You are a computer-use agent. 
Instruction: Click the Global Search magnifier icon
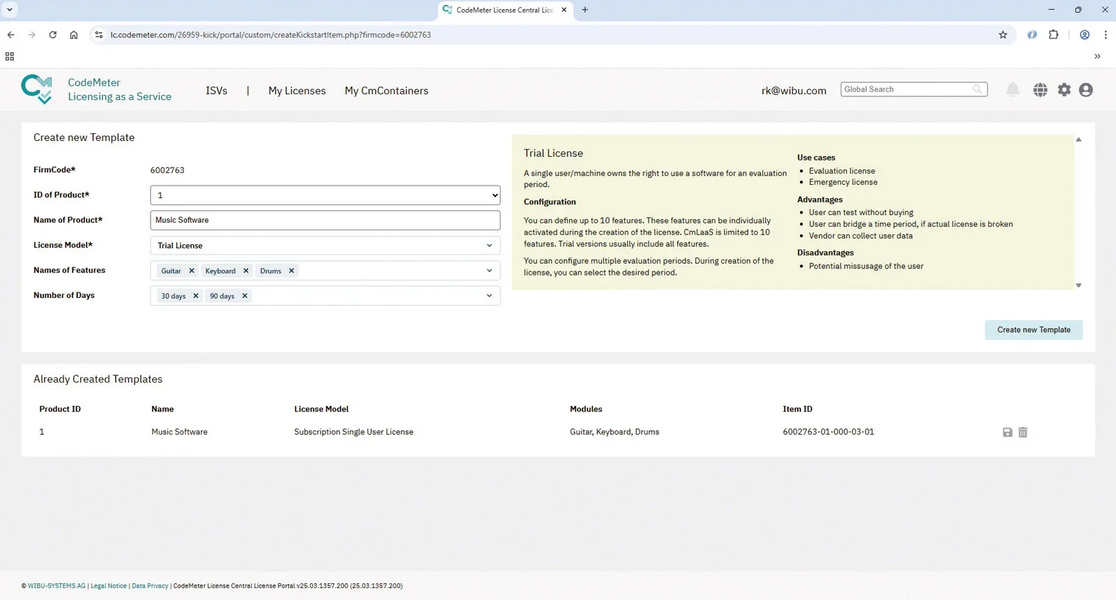[x=977, y=90]
